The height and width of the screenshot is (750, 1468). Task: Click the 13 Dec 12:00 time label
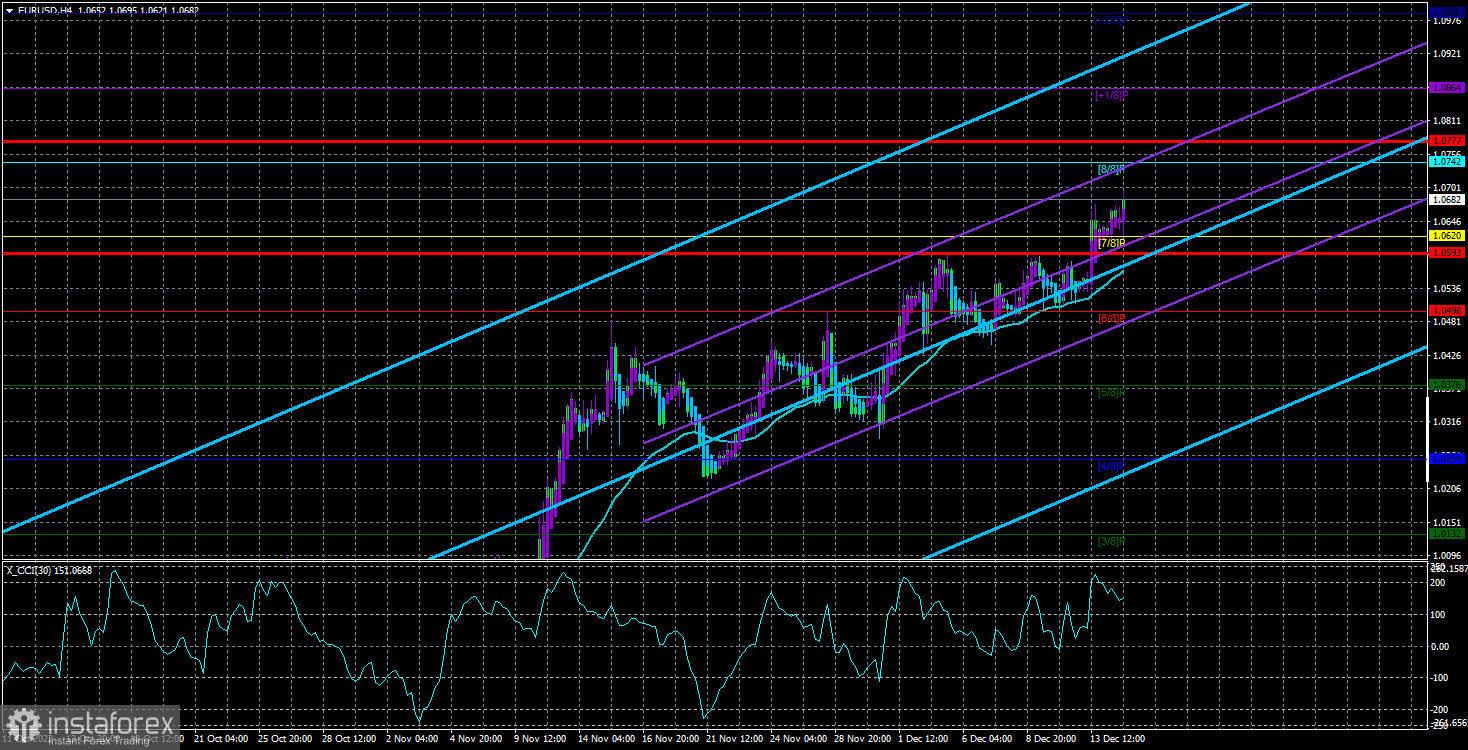1117,739
